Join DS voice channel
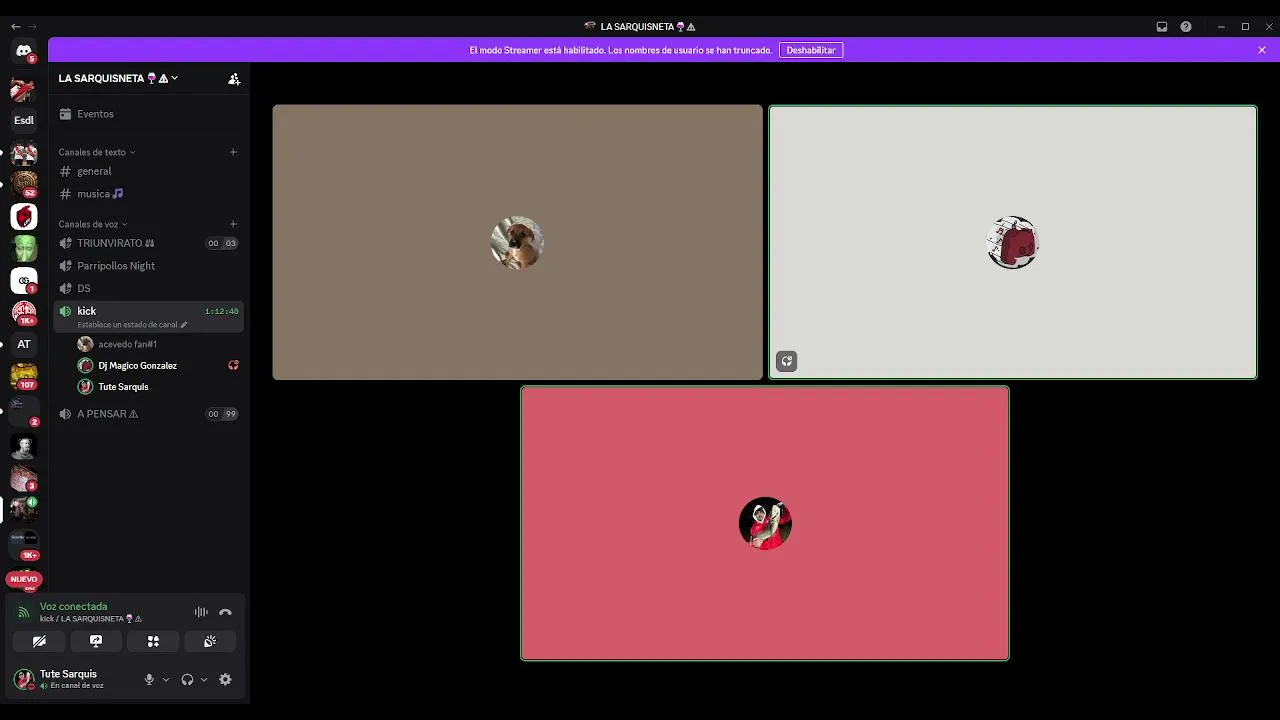1280x720 pixels. pyautogui.click(x=148, y=288)
